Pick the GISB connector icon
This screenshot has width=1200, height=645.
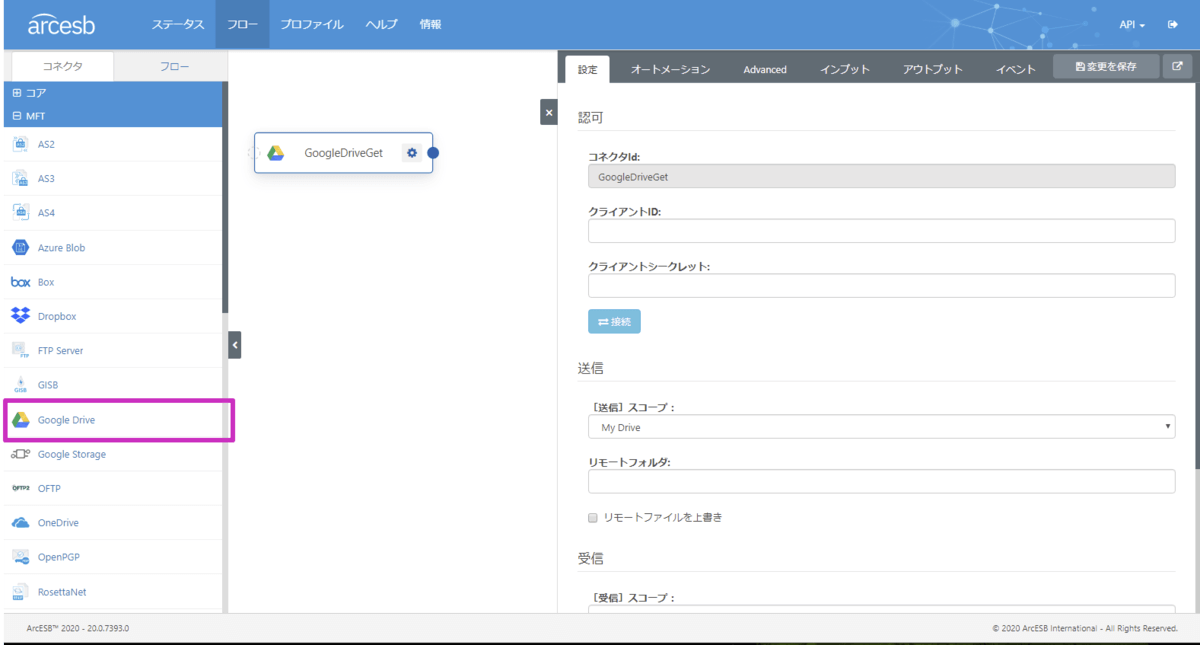click(x=20, y=385)
